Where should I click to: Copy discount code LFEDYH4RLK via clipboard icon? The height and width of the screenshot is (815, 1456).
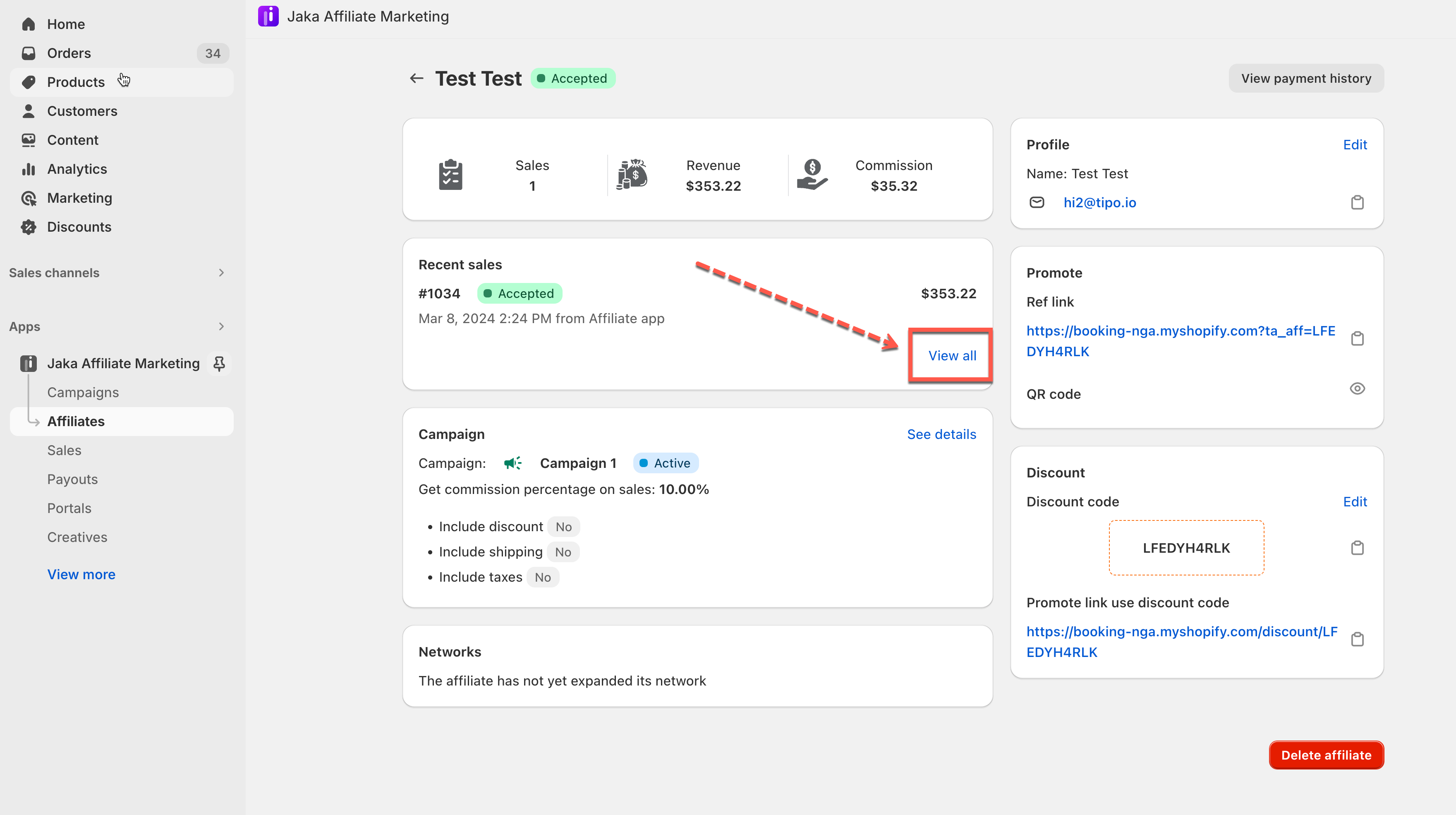1357,548
